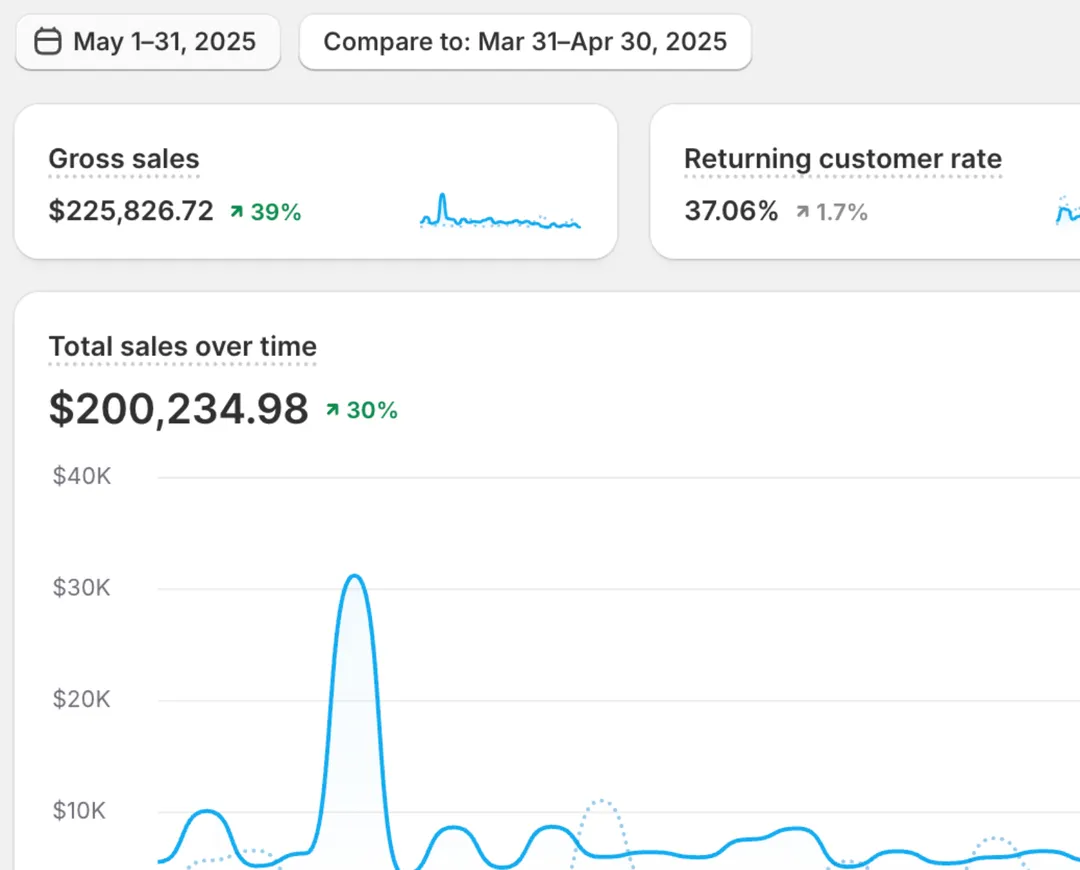
Task: Click the 30% total sales increase arrow
Action: point(333,410)
